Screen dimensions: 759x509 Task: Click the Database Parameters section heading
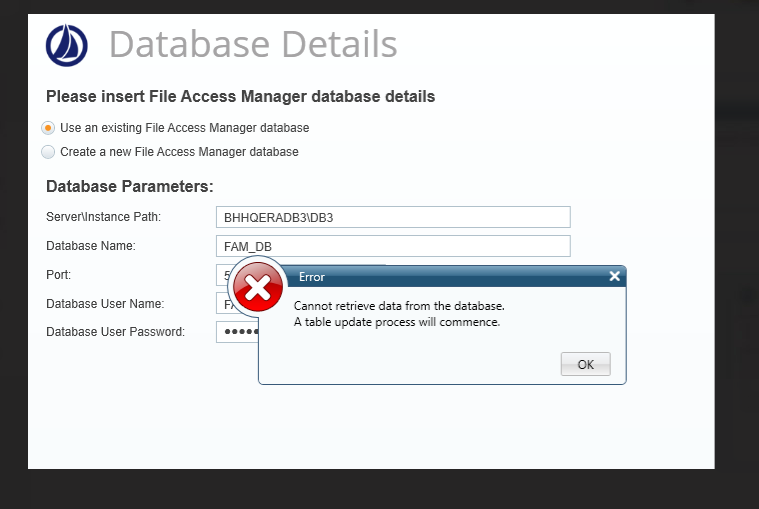pos(130,186)
